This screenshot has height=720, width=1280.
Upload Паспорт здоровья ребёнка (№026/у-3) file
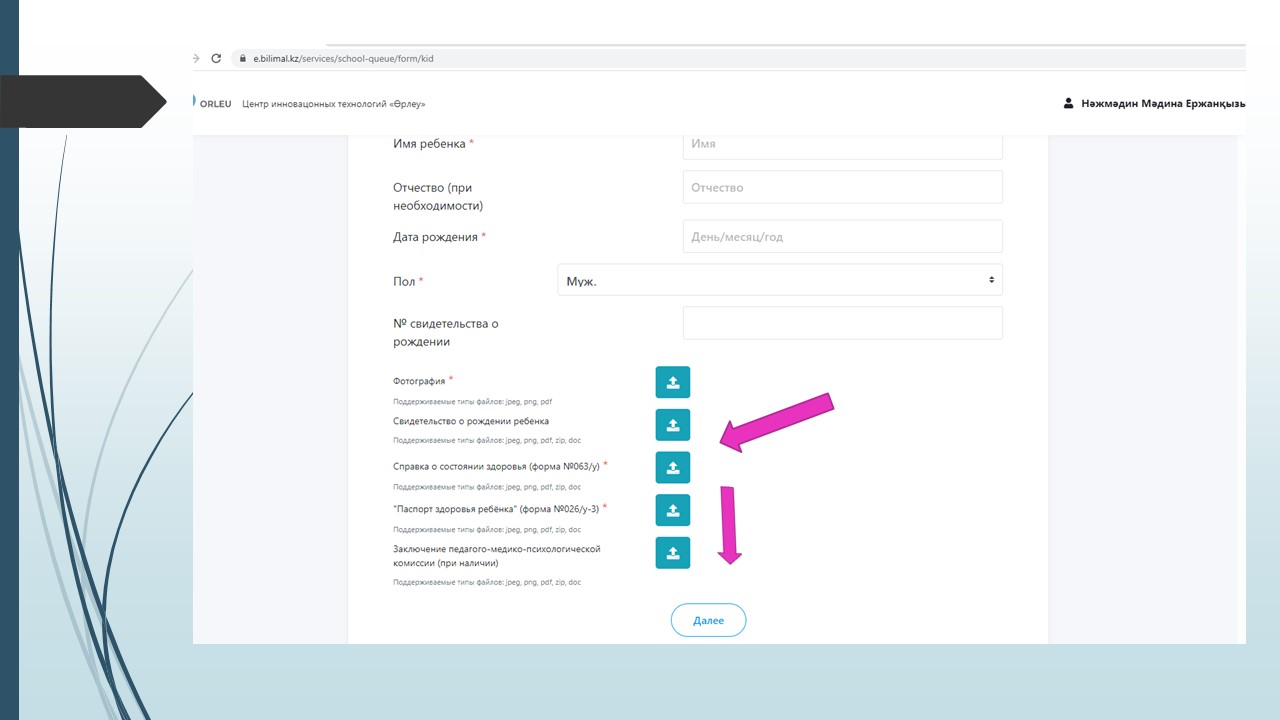672,510
